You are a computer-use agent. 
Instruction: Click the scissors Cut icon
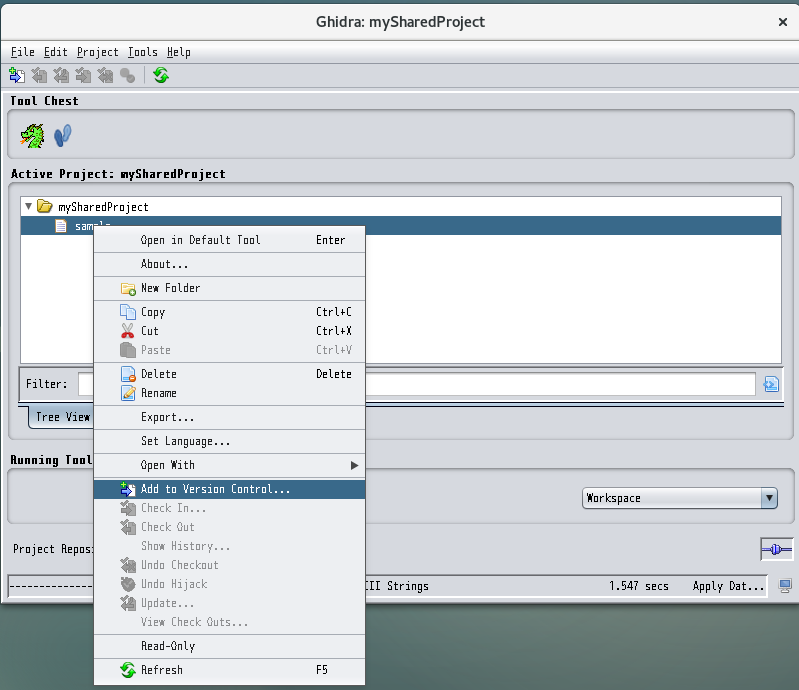127,331
